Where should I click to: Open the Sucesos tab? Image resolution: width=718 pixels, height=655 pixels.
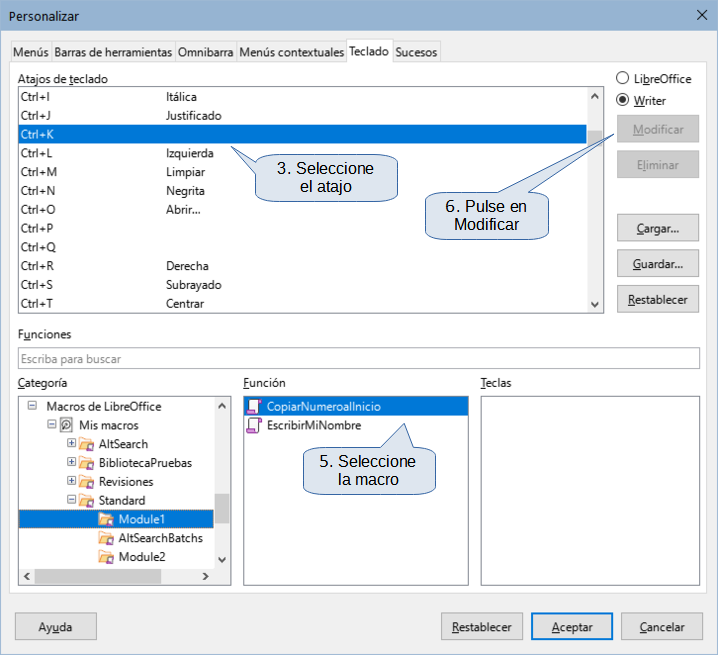pos(416,52)
